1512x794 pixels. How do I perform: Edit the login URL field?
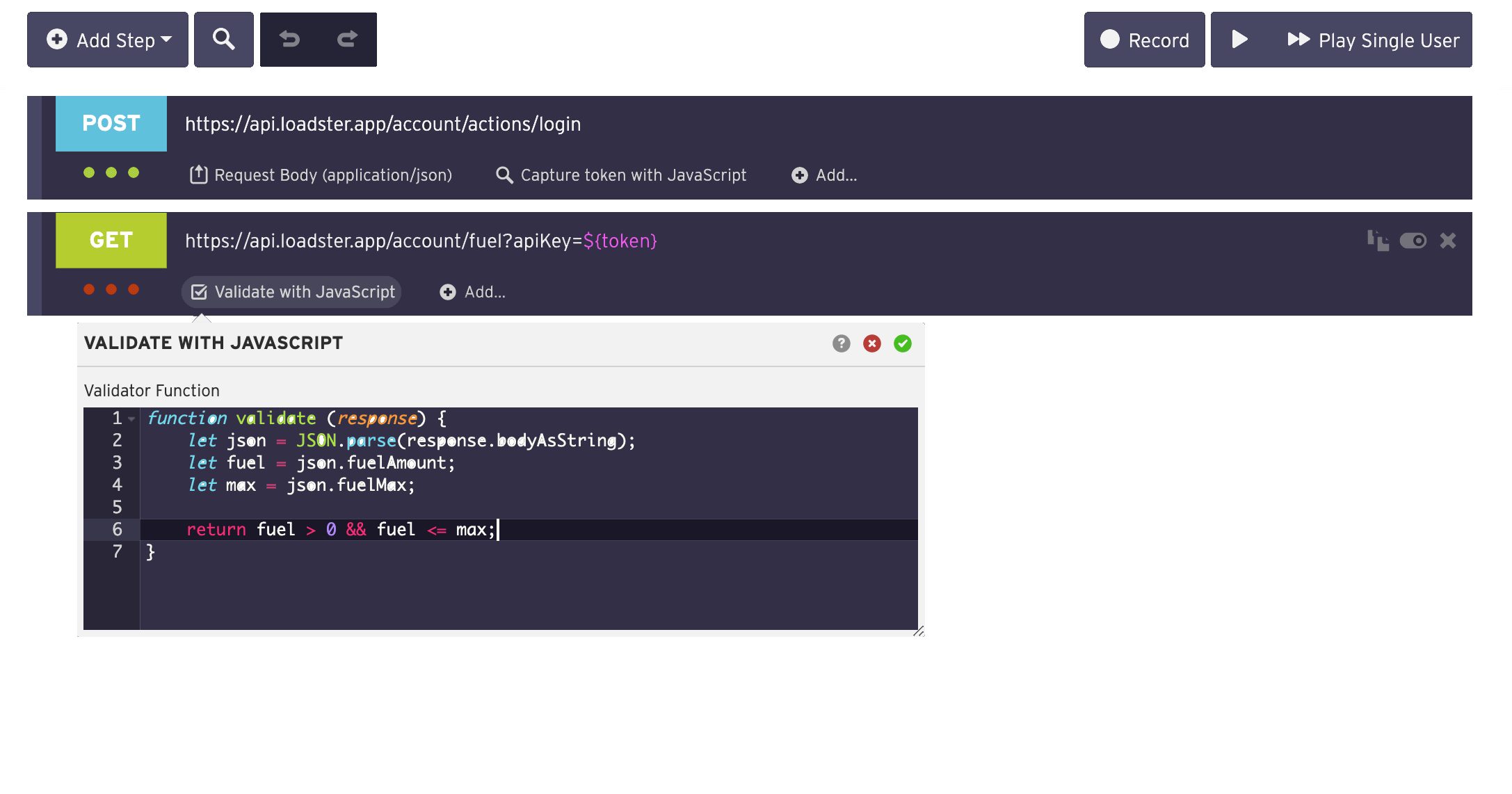pyautogui.click(x=383, y=124)
